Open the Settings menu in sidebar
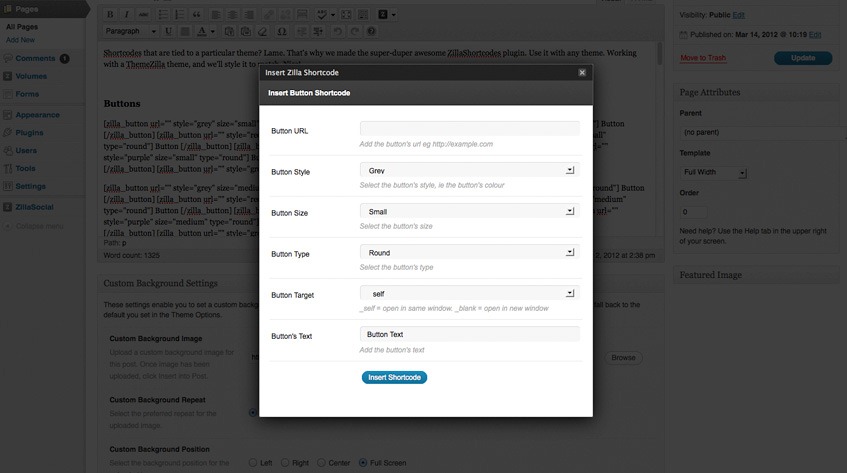This screenshot has width=847, height=473. (x=30, y=186)
